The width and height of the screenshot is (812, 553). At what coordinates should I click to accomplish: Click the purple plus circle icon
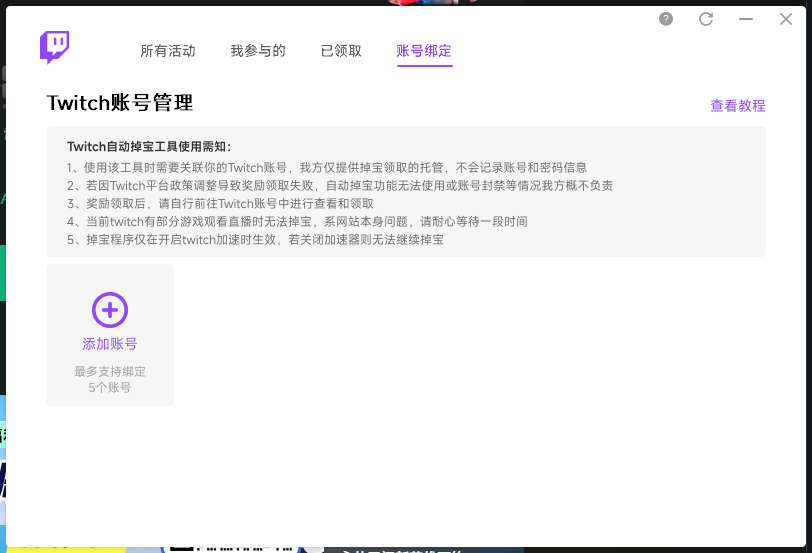(x=110, y=310)
